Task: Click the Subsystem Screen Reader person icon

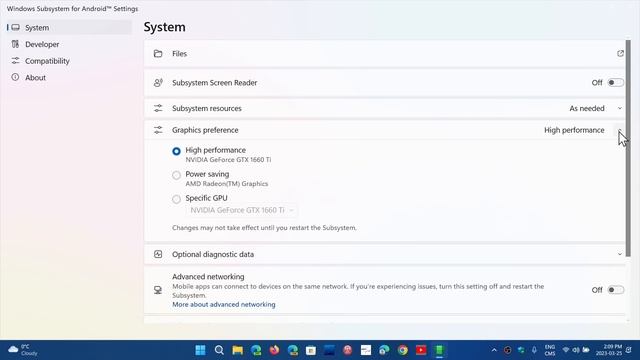Action: pyautogui.click(x=158, y=82)
